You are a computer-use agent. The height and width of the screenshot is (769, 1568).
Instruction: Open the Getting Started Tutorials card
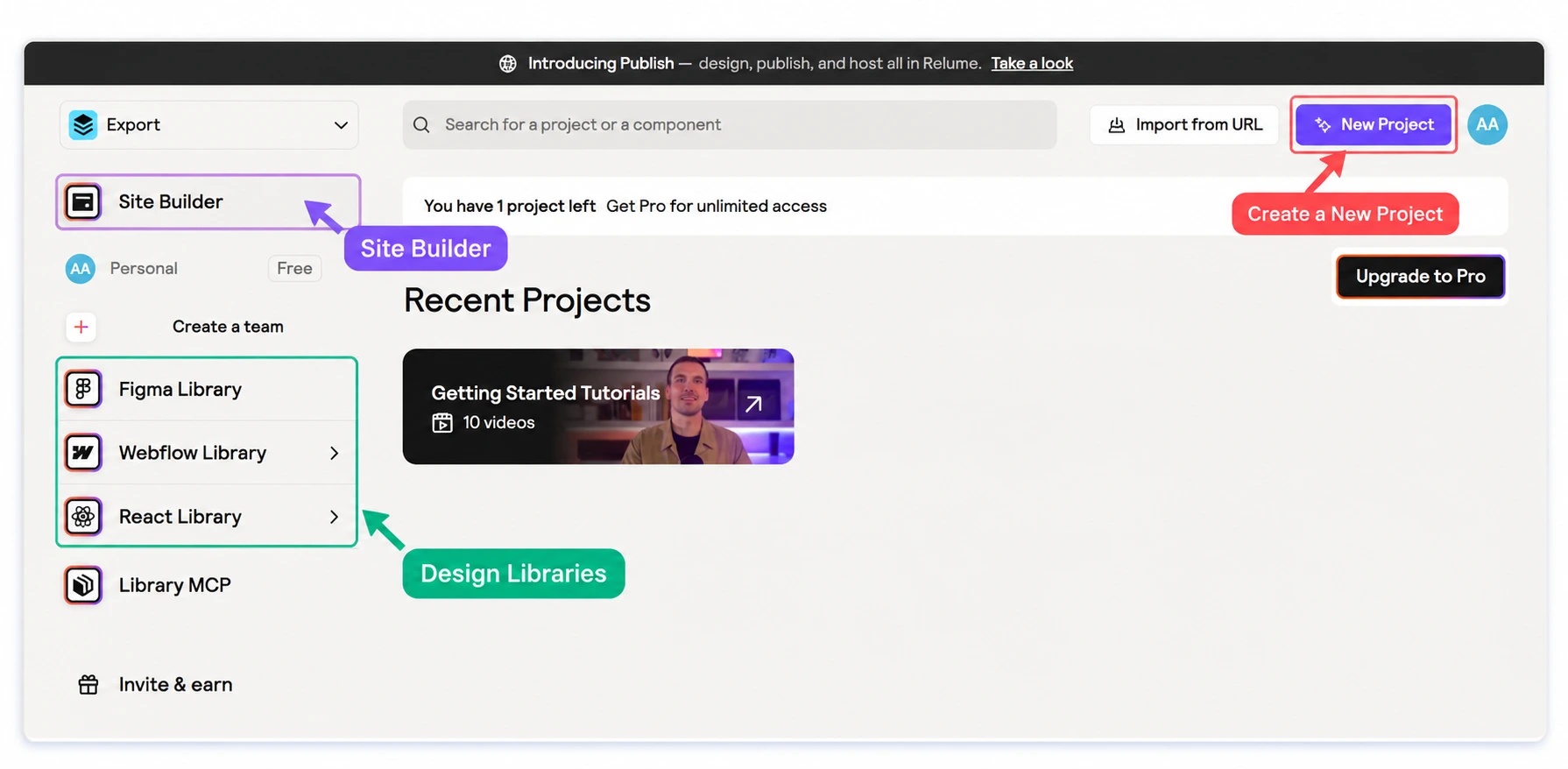tap(598, 406)
